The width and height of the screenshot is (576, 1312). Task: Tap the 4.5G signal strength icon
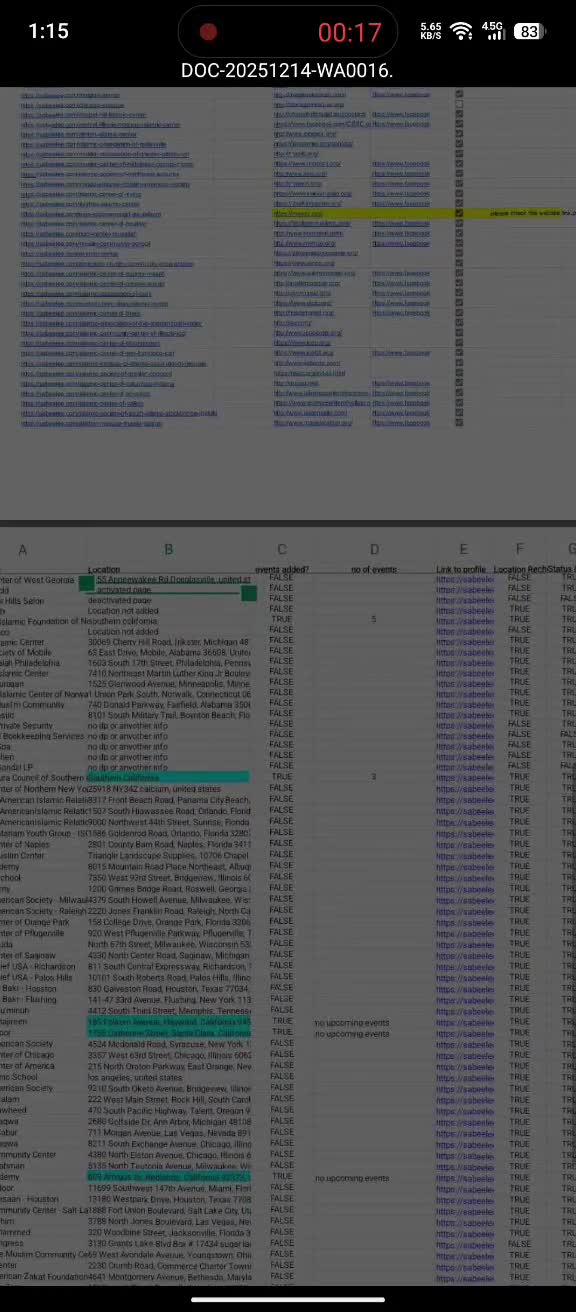pos(493,31)
